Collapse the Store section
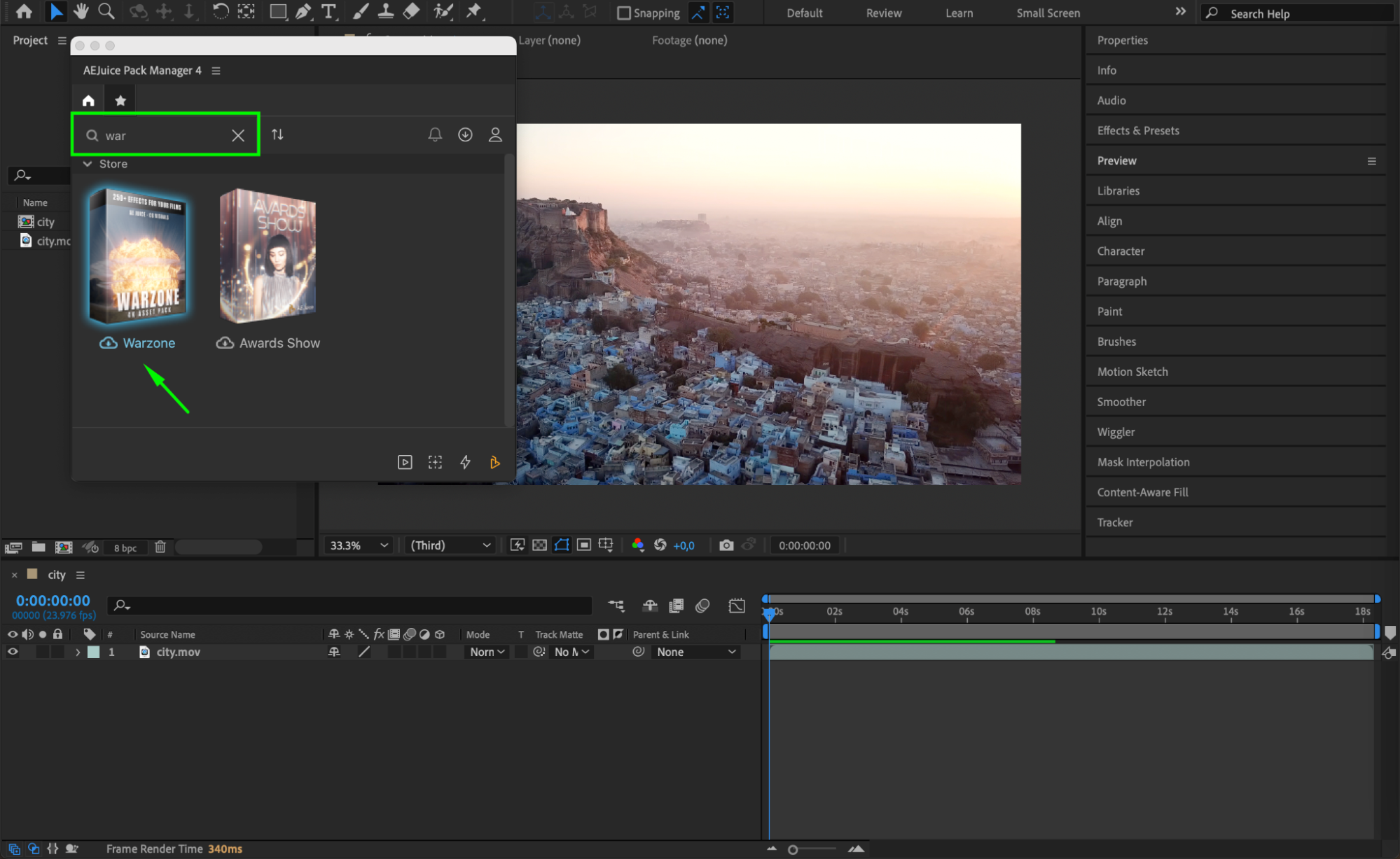The width and height of the screenshot is (1400, 859). (x=88, y=164)
